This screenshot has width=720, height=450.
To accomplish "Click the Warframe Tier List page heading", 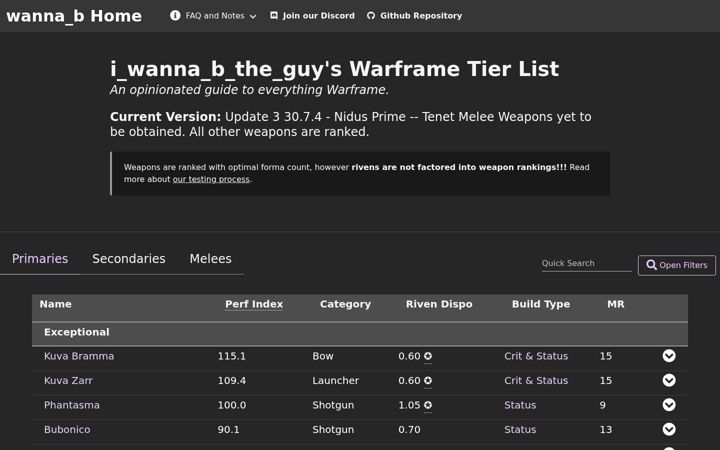I will pyautogui.click(x=334, y=69).
